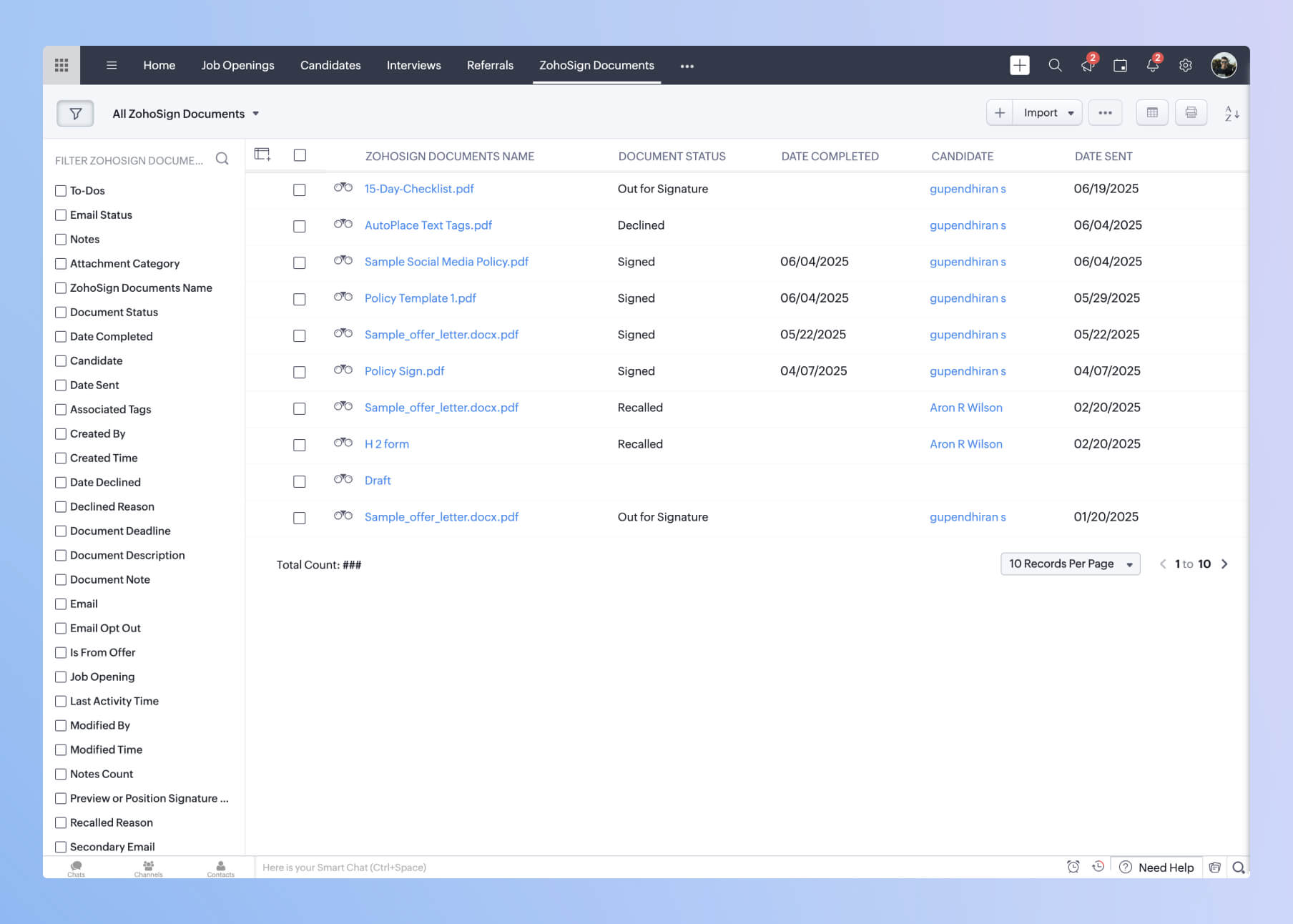Click the alarm clock reminder icon in the bottom bar
1293x924 pixels.
1073,867
